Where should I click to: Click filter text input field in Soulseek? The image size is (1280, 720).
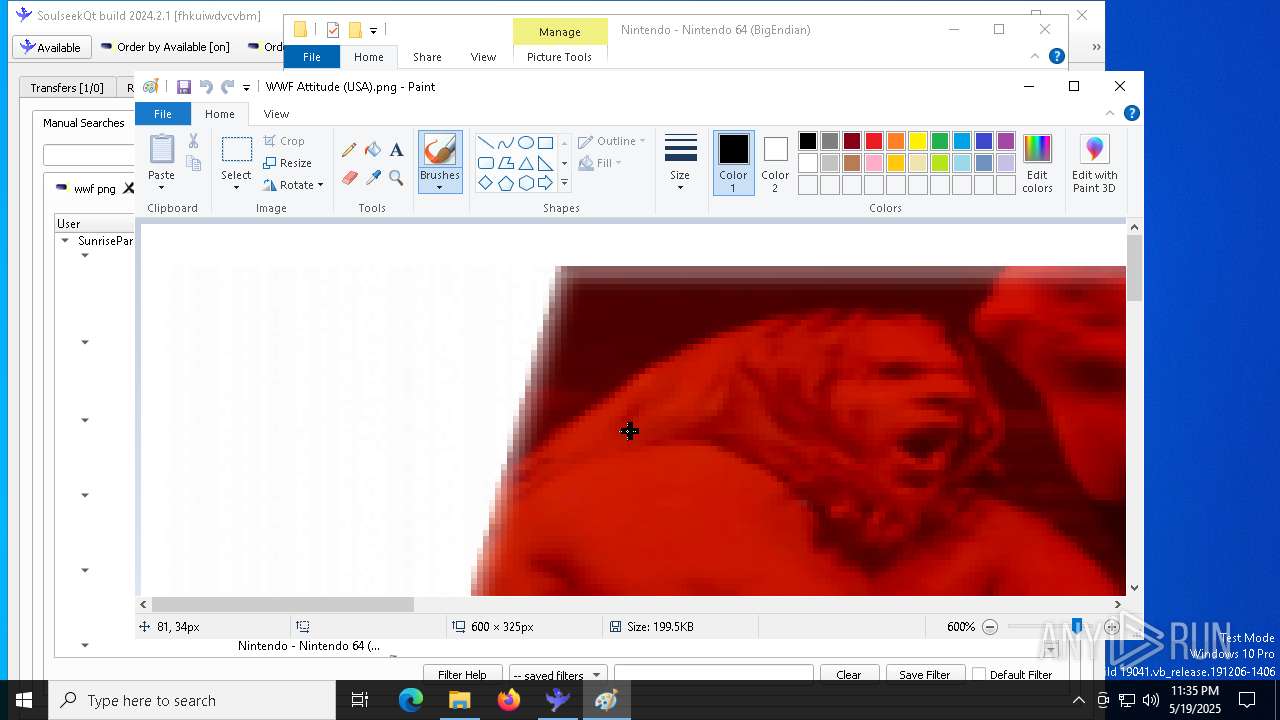713,675
